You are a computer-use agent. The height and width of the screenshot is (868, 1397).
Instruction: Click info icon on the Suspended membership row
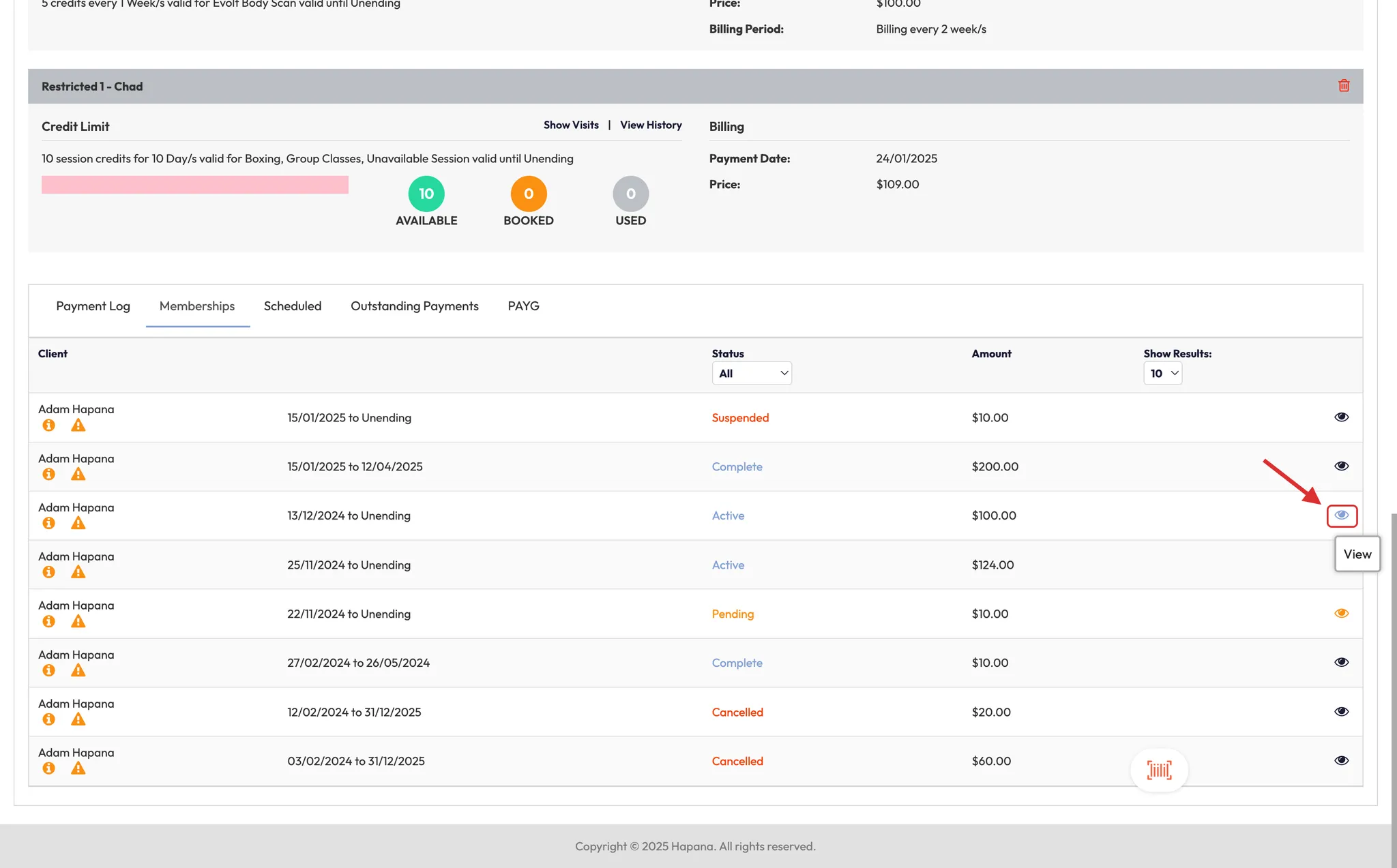[48, 425]
